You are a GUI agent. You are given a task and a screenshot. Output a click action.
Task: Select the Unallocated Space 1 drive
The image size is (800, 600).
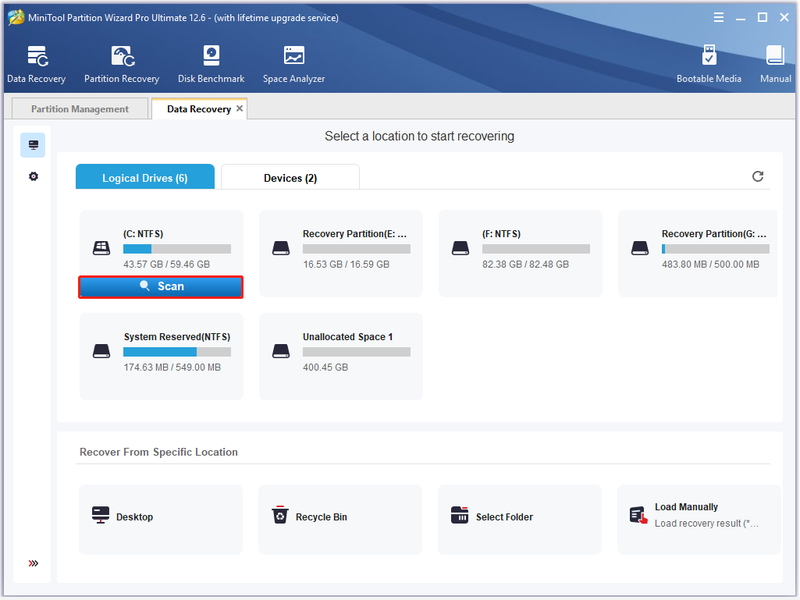coord(341,356)
